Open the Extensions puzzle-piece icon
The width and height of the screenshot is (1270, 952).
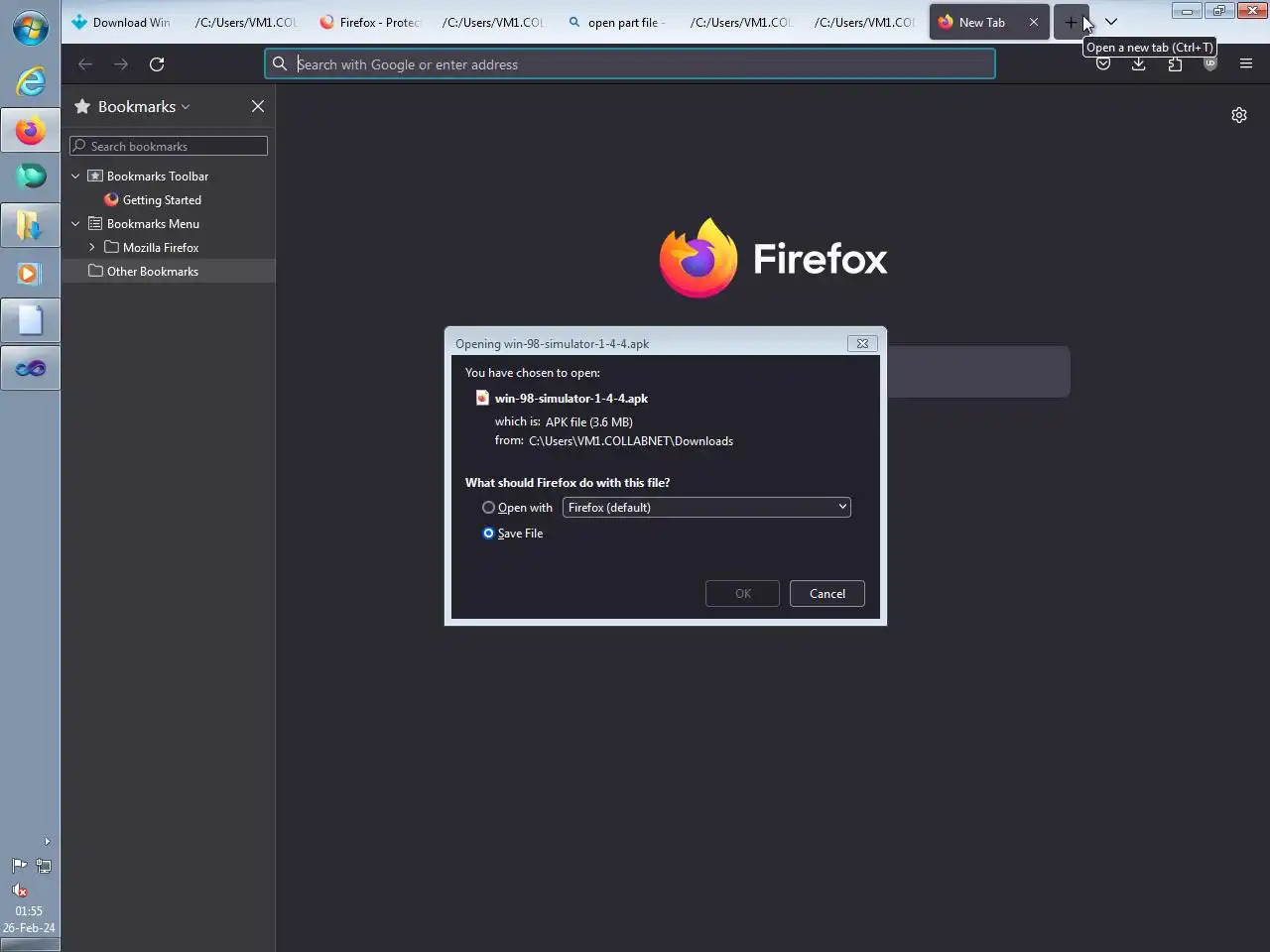coord(1175,64)
